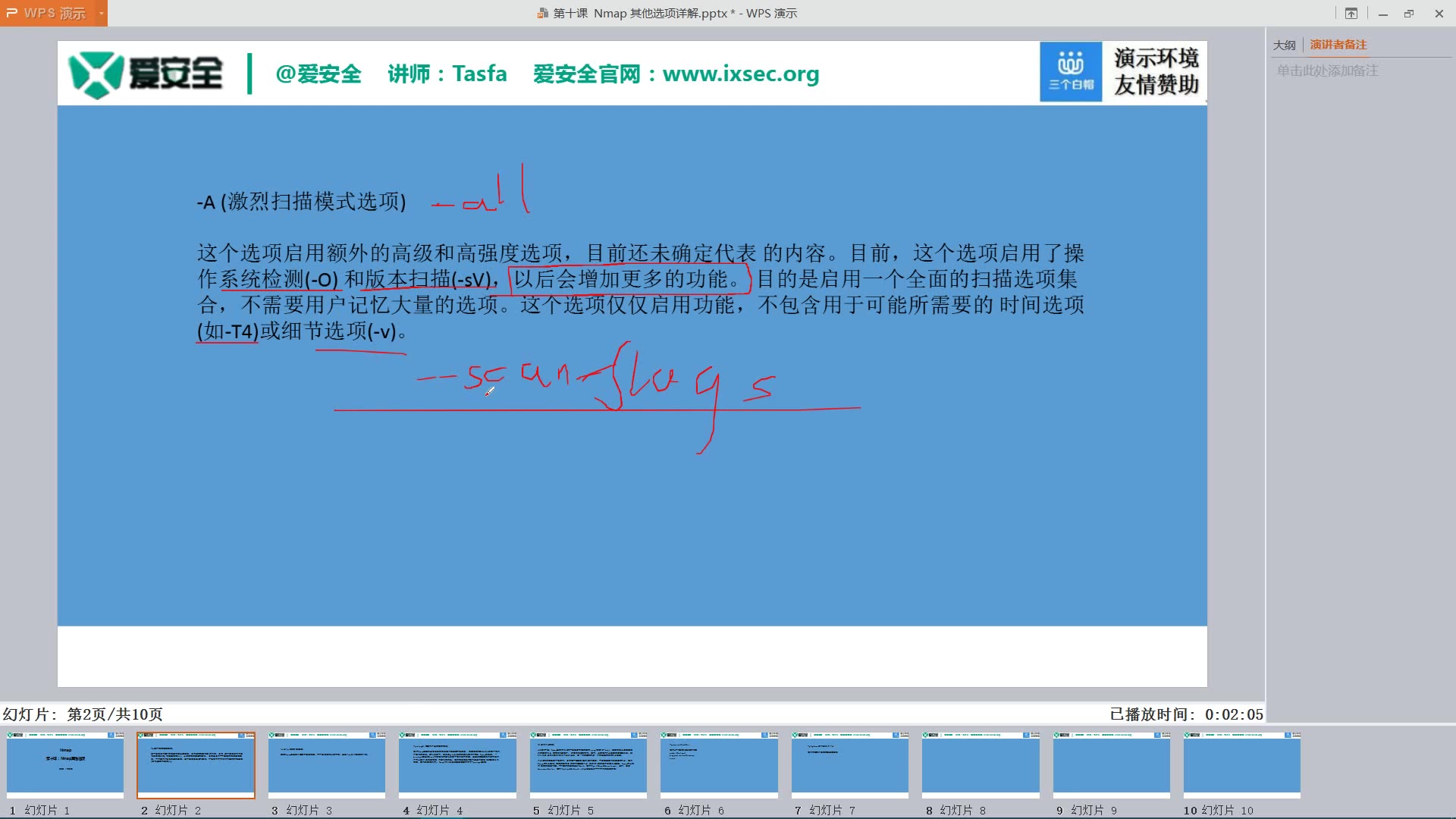Select the 幻灯片 10 thumbnail

pos(1241,764)
